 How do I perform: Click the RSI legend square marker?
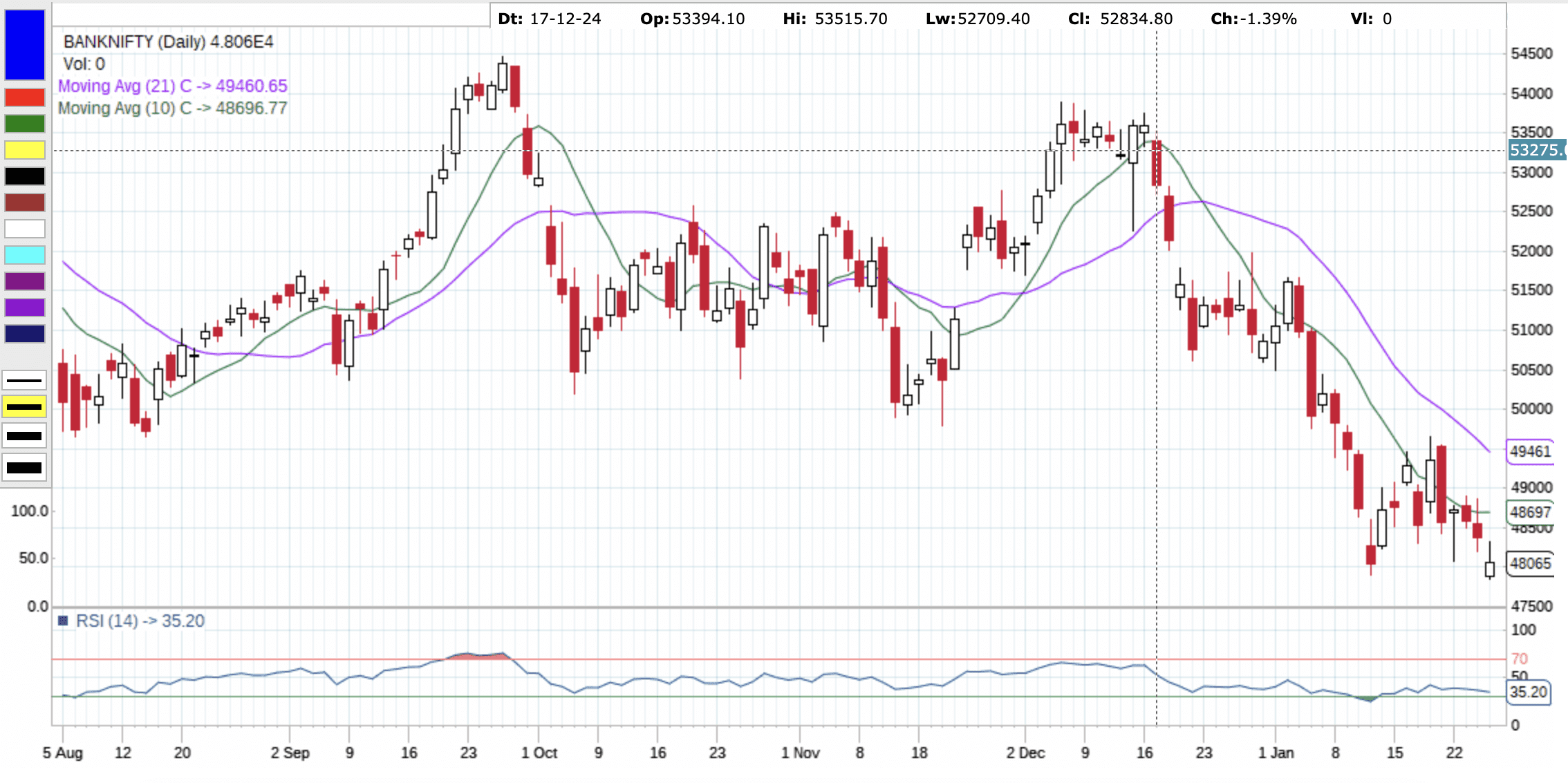pos(63,621)
